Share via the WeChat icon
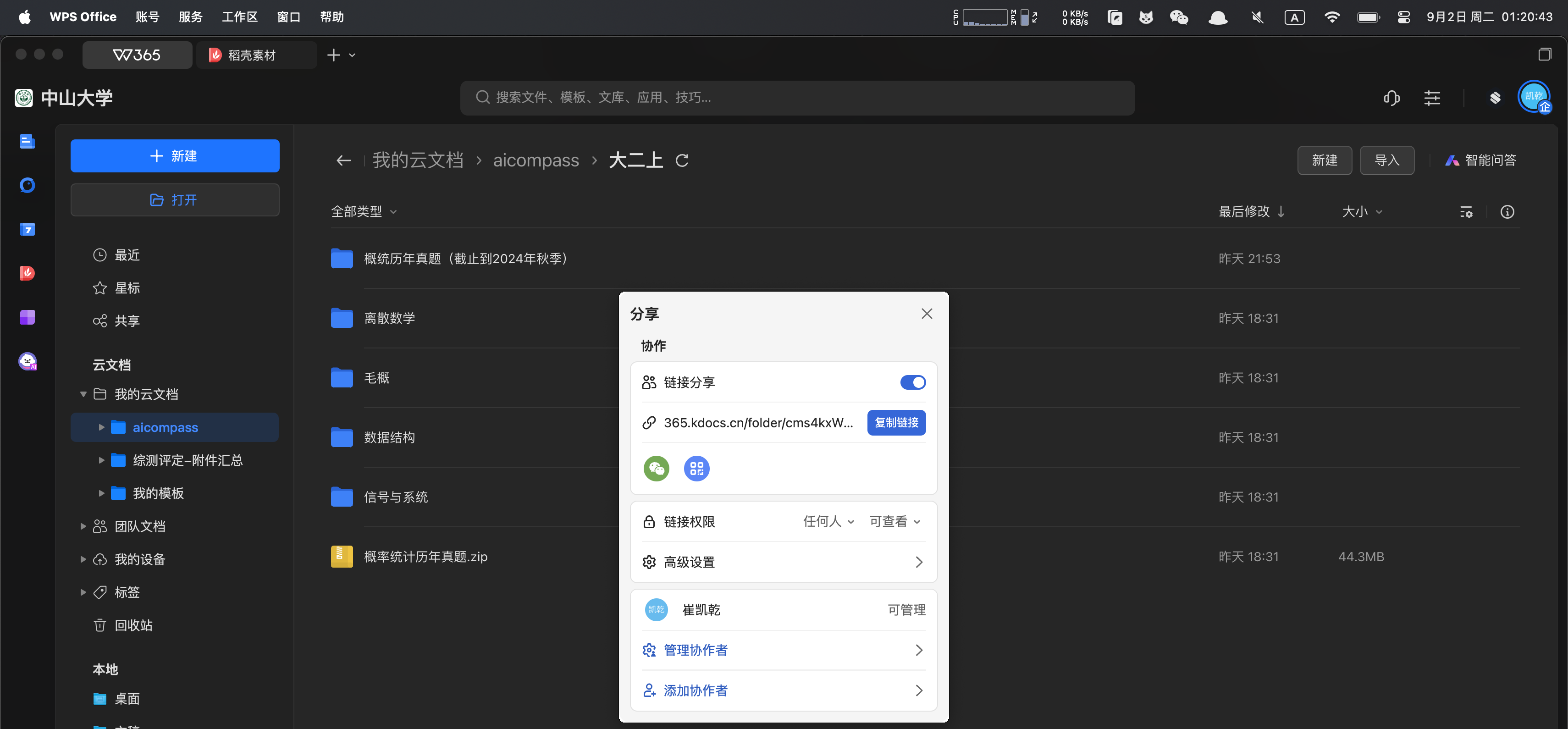The width and height of the screenshot is (1568, 729). (x=656, y=468)
